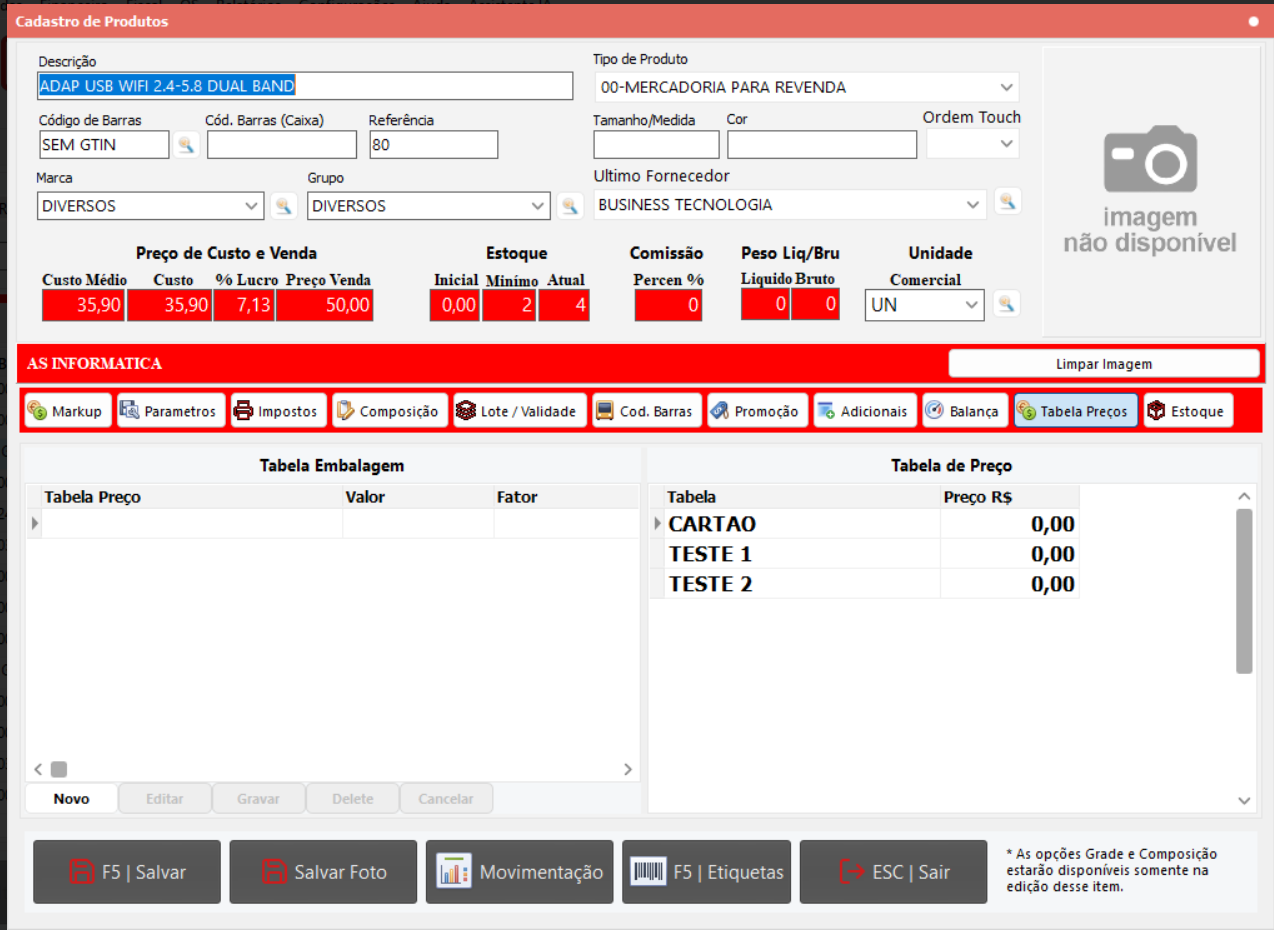
Task: Expand the Tipo de Produto dropdown
Action: tap(1005, 87)
